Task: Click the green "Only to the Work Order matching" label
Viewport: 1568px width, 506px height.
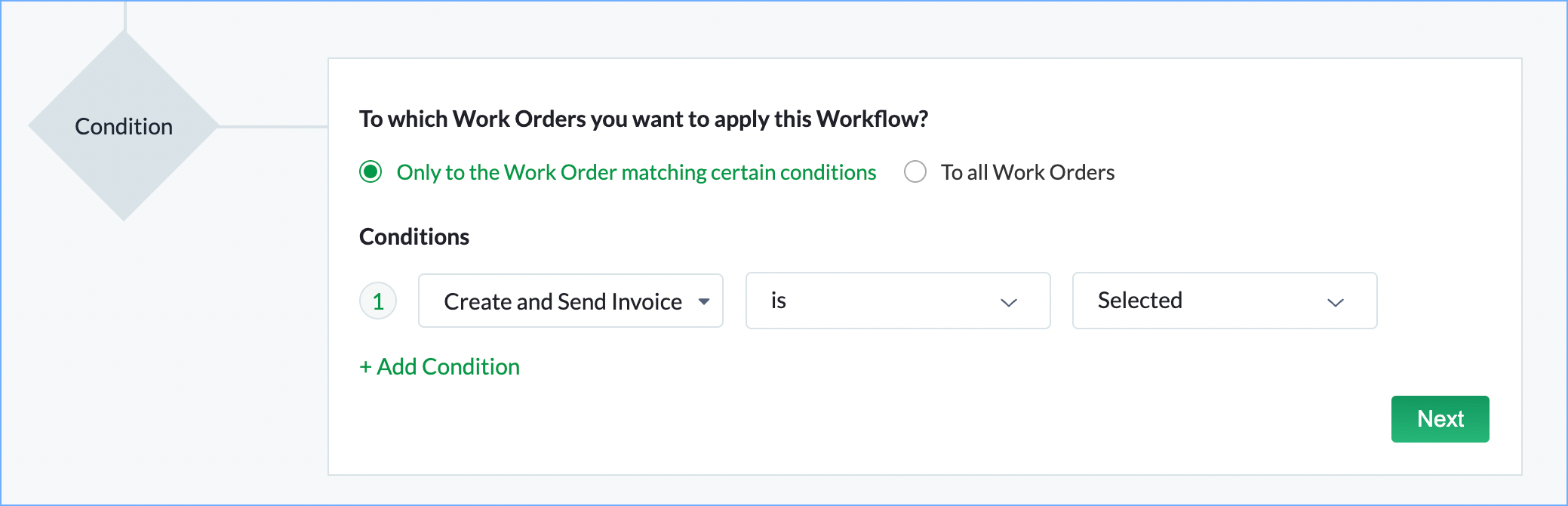Action: tap(636, 173)
